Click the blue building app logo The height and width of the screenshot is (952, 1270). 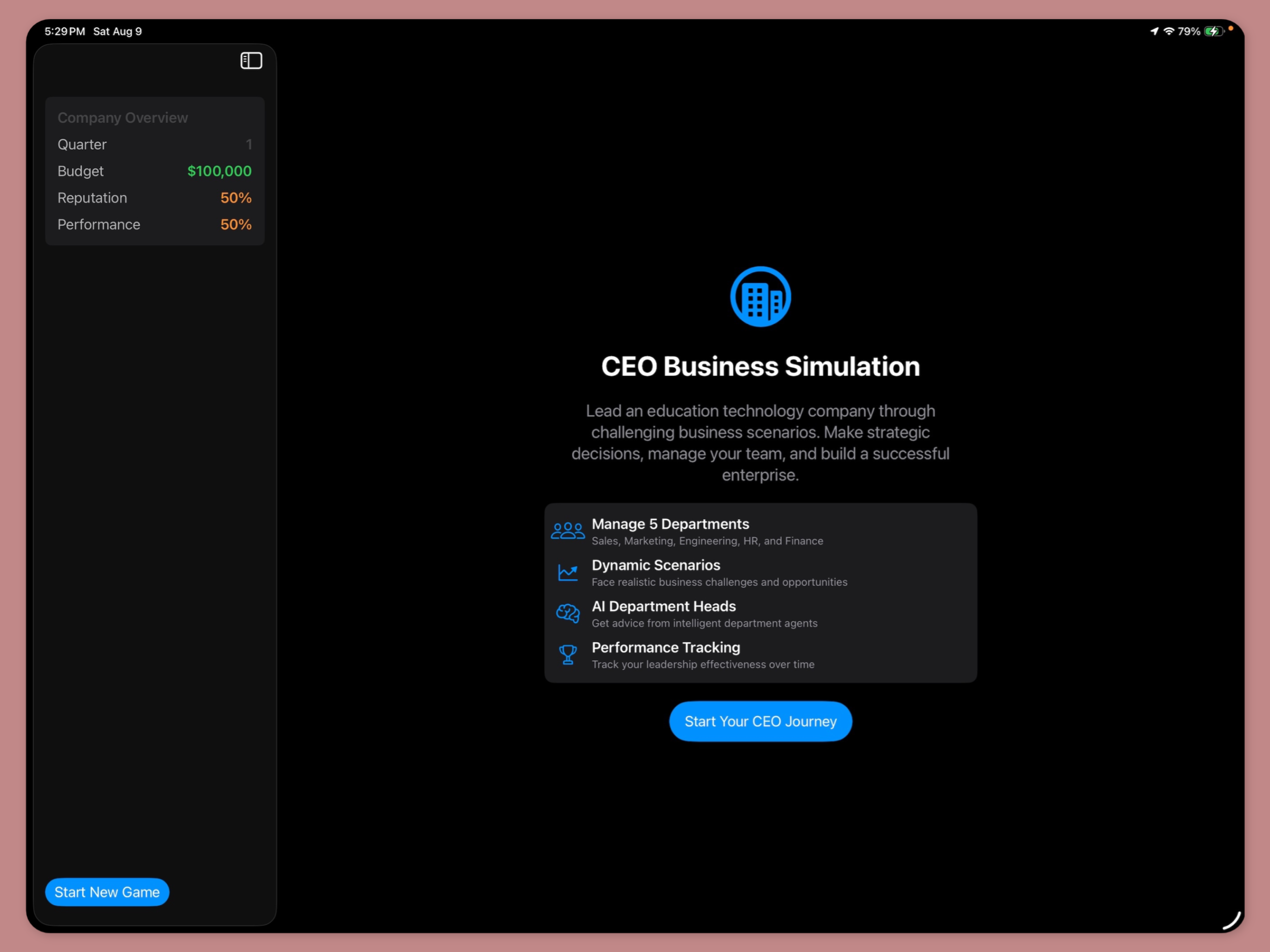(760, 297)
